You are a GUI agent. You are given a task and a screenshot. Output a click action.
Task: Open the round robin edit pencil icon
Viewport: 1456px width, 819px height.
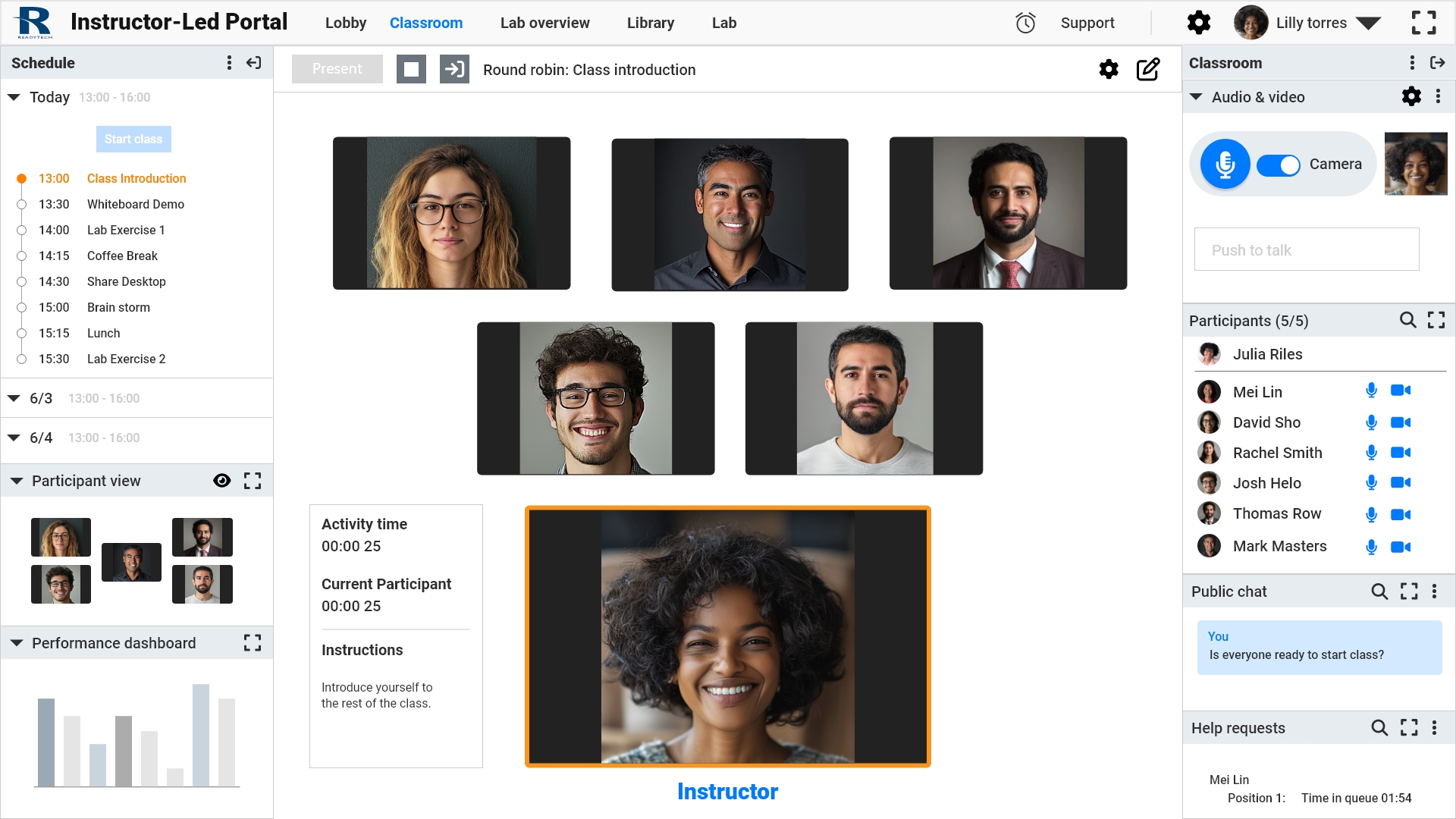tap(1148, 69)
